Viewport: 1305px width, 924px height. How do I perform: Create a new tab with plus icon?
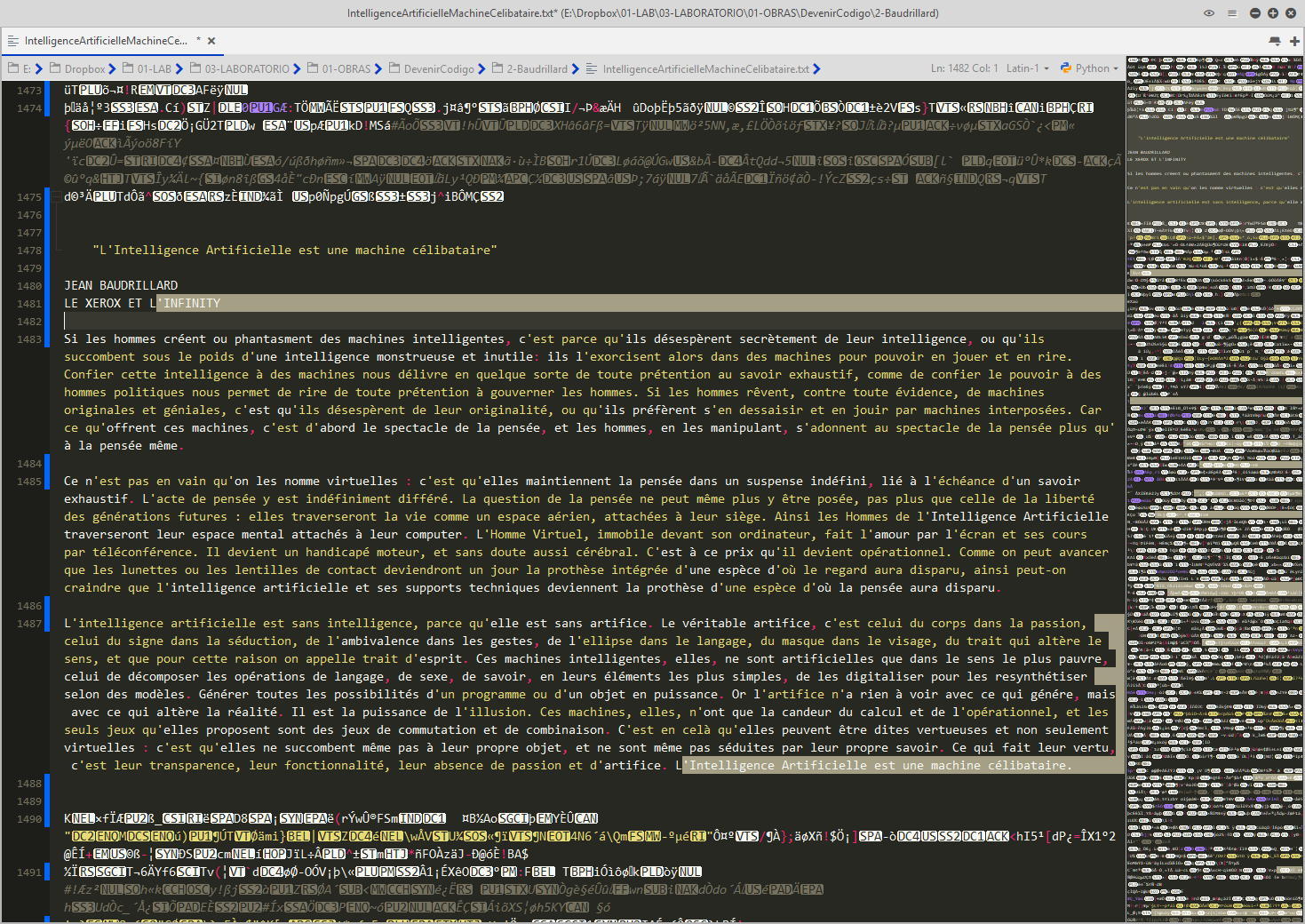[1294, 41]
